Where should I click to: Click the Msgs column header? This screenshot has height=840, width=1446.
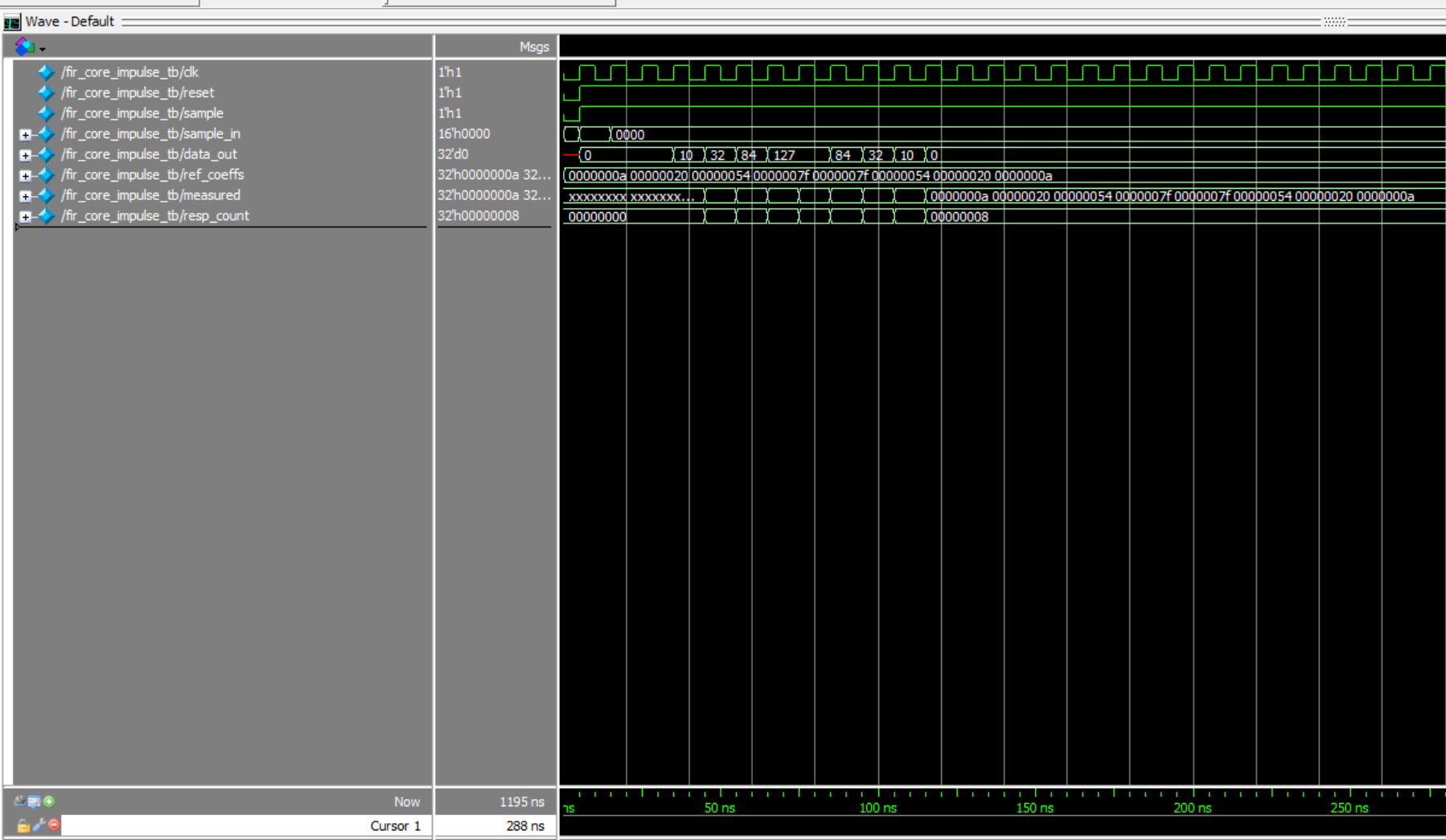[x=534, y=47]
